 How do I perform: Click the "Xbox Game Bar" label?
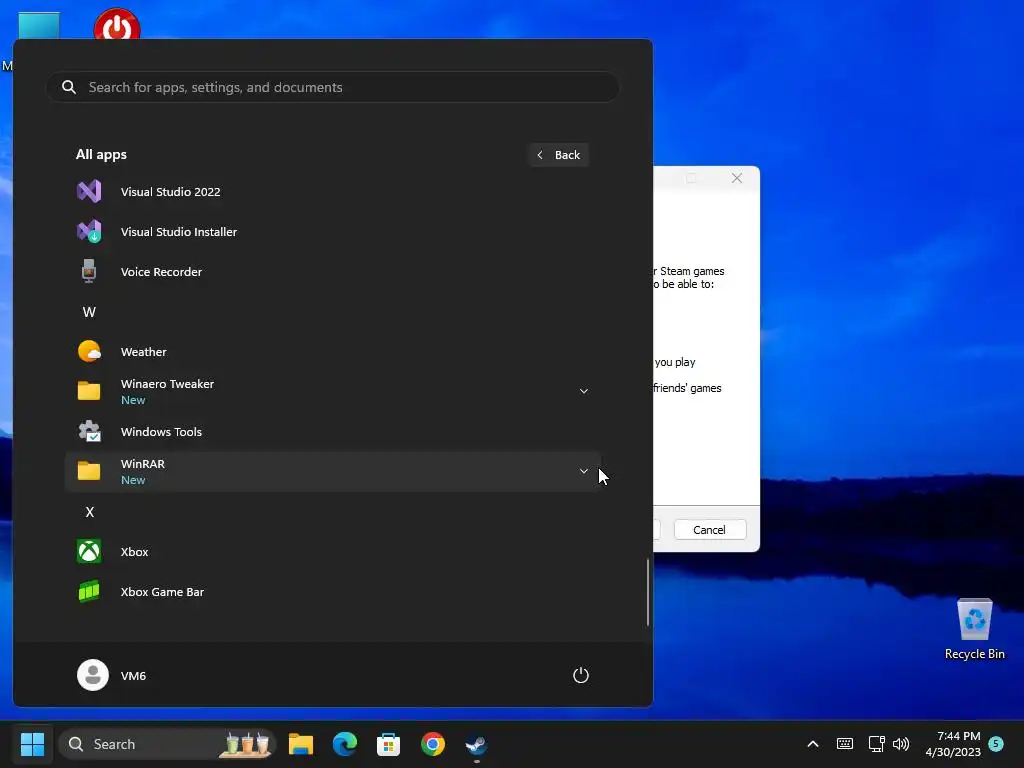[163, 592]
